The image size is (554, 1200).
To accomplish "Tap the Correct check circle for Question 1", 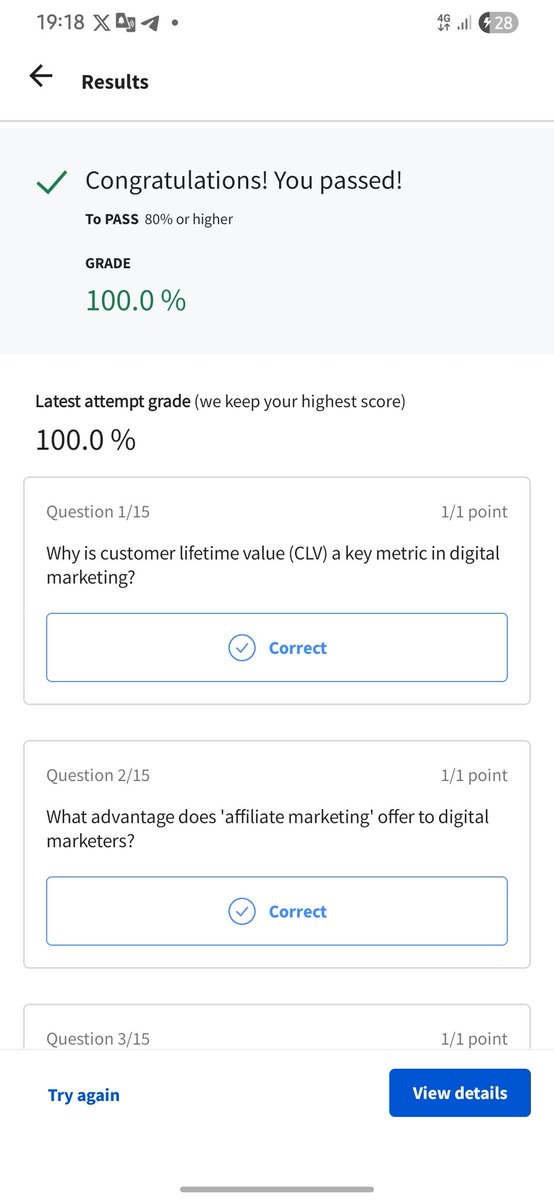I will click(242, 648).
